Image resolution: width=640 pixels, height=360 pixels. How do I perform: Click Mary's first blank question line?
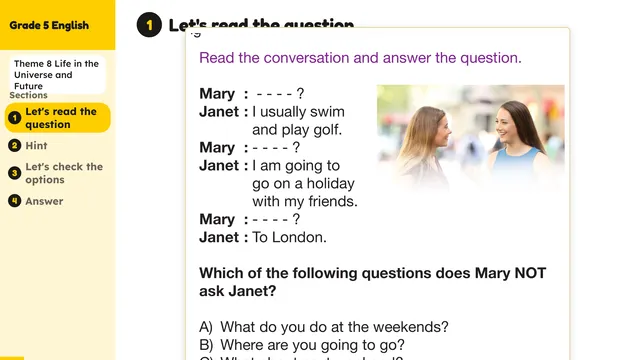coord(251,93)
